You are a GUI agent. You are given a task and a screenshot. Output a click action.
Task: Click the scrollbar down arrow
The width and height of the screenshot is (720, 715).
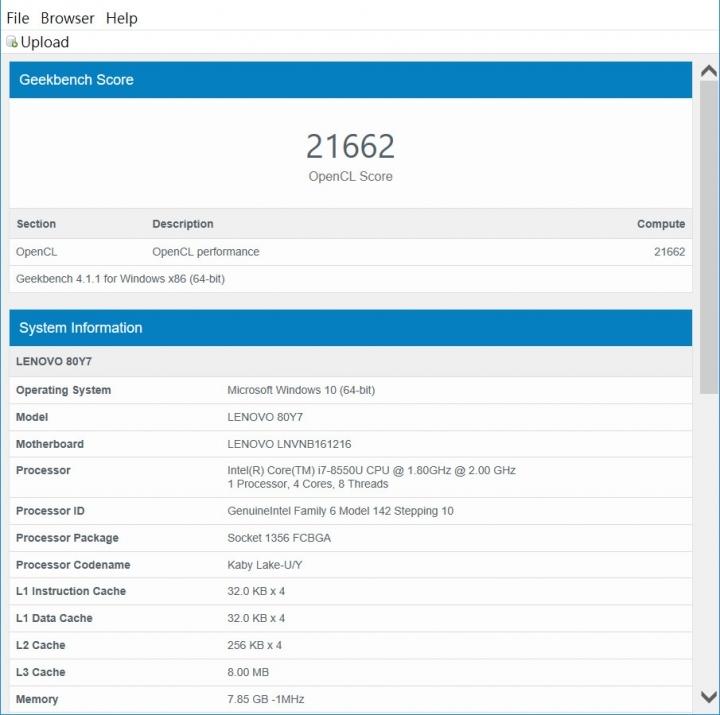[709, 697]
